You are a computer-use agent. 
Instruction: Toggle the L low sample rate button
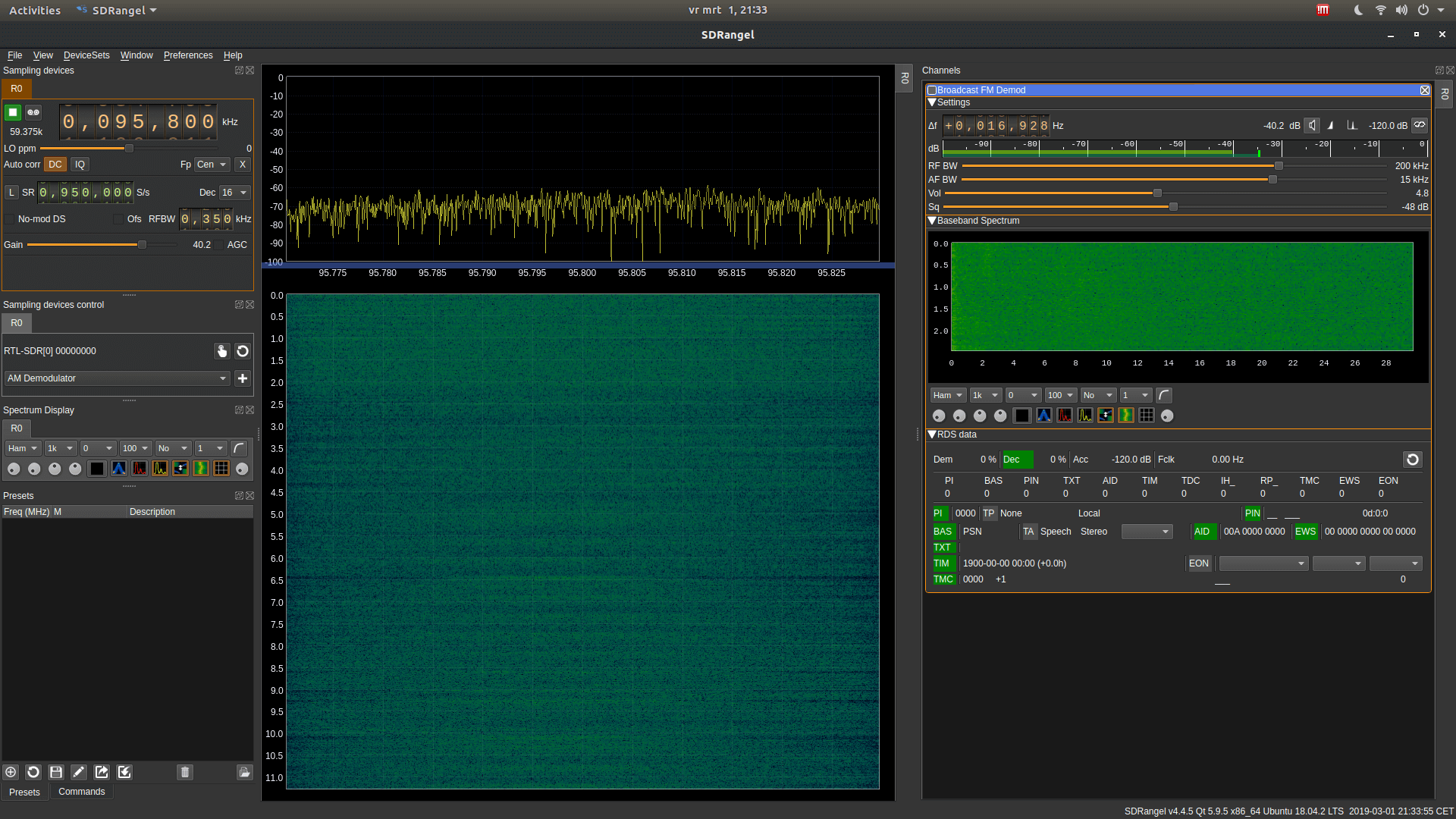11,193
